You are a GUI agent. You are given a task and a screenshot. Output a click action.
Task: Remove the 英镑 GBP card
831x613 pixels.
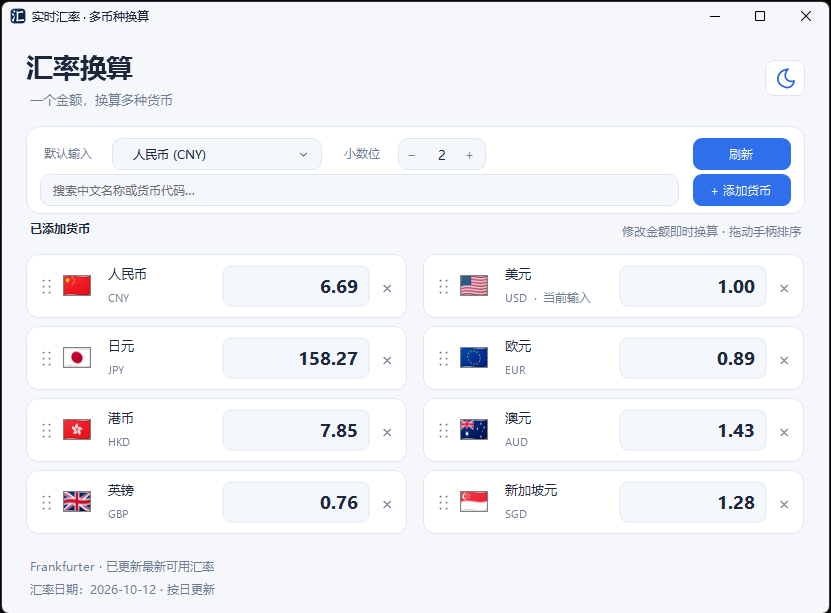click(387, 504)
